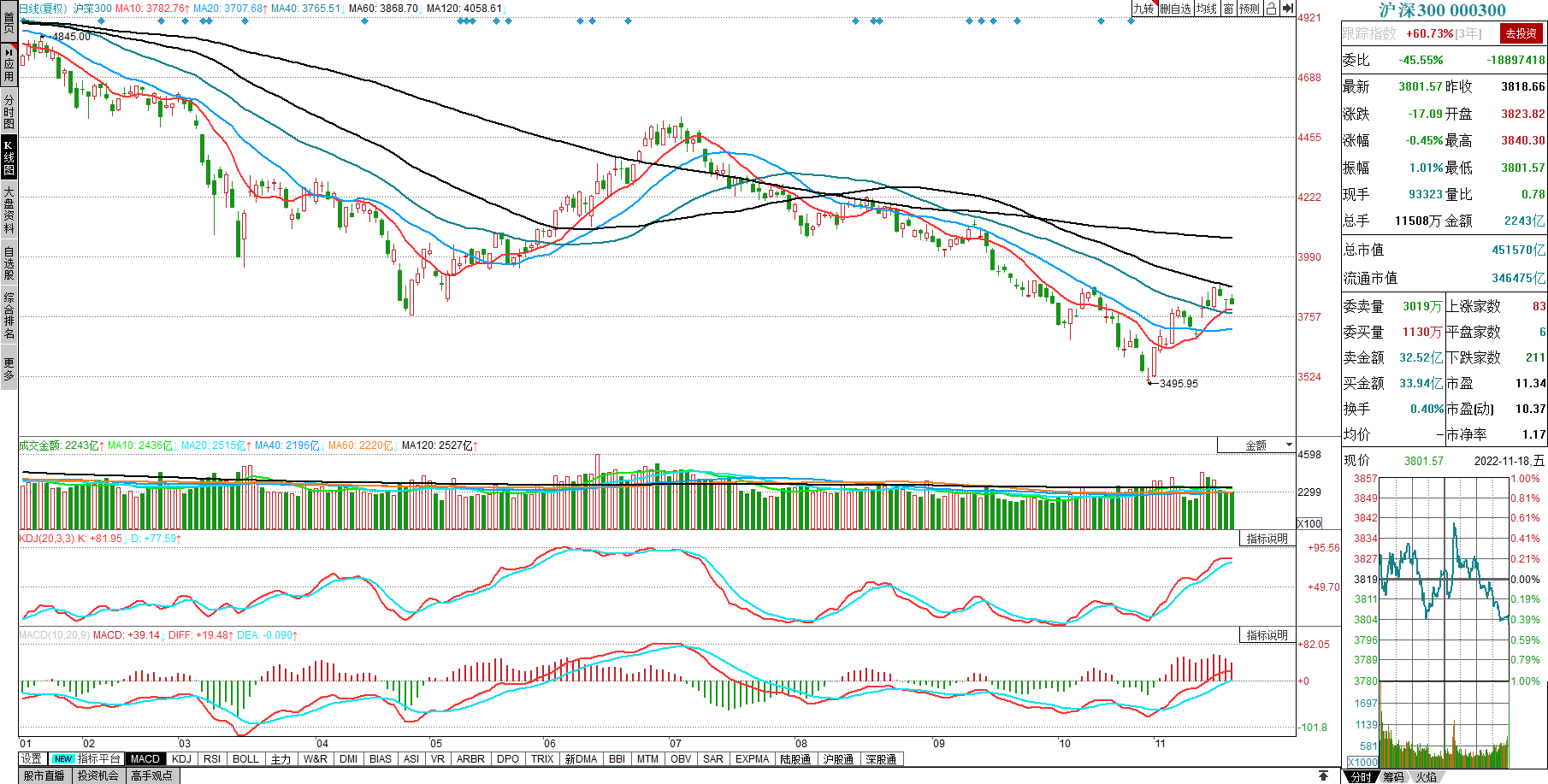The width and height of the screenshot is (1548, 784).
Task: Click the X100 scale box in the volume panel
Action: [1309, 523]
